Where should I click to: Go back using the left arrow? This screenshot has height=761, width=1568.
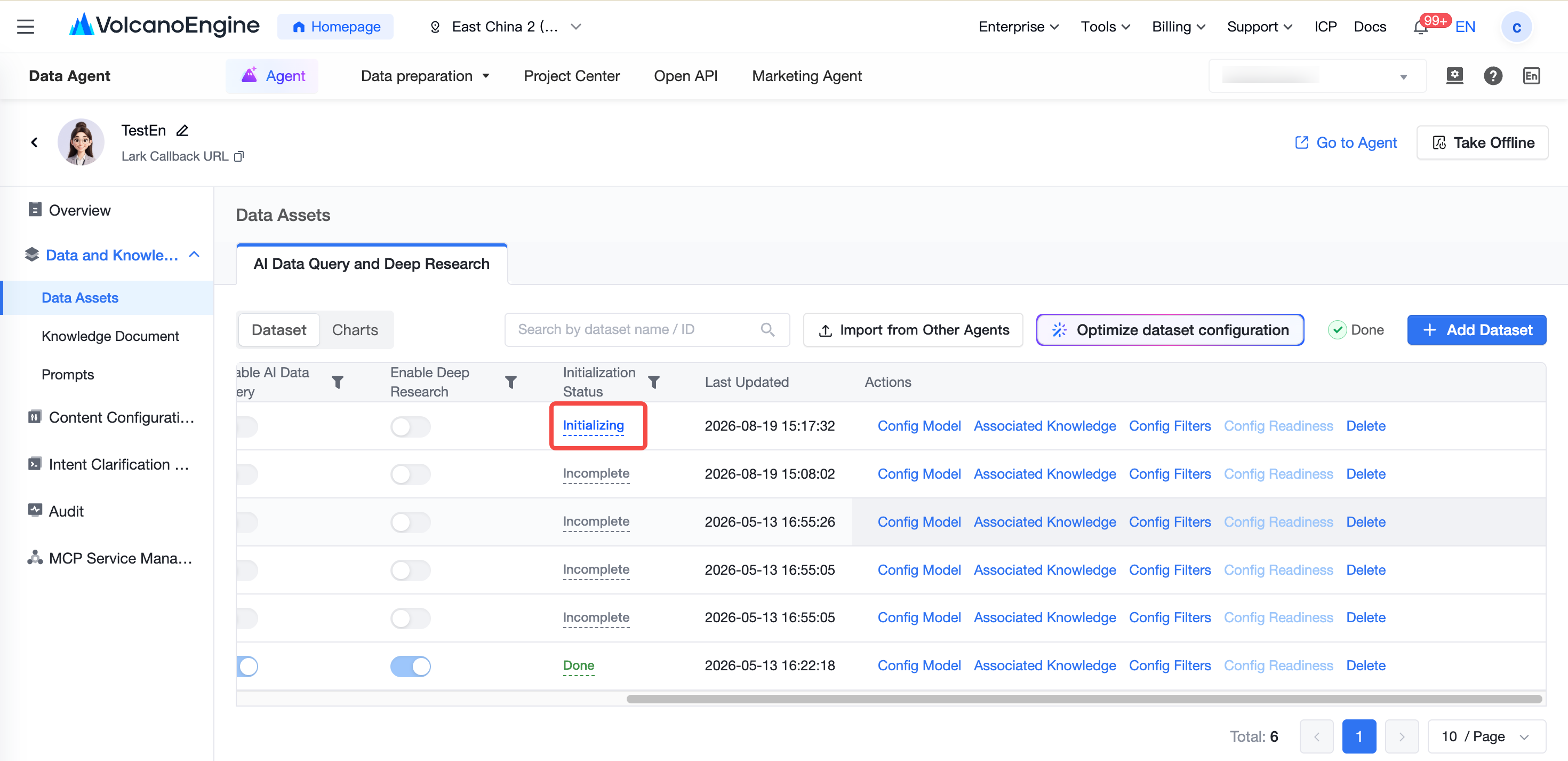click(x=35, y=142)
